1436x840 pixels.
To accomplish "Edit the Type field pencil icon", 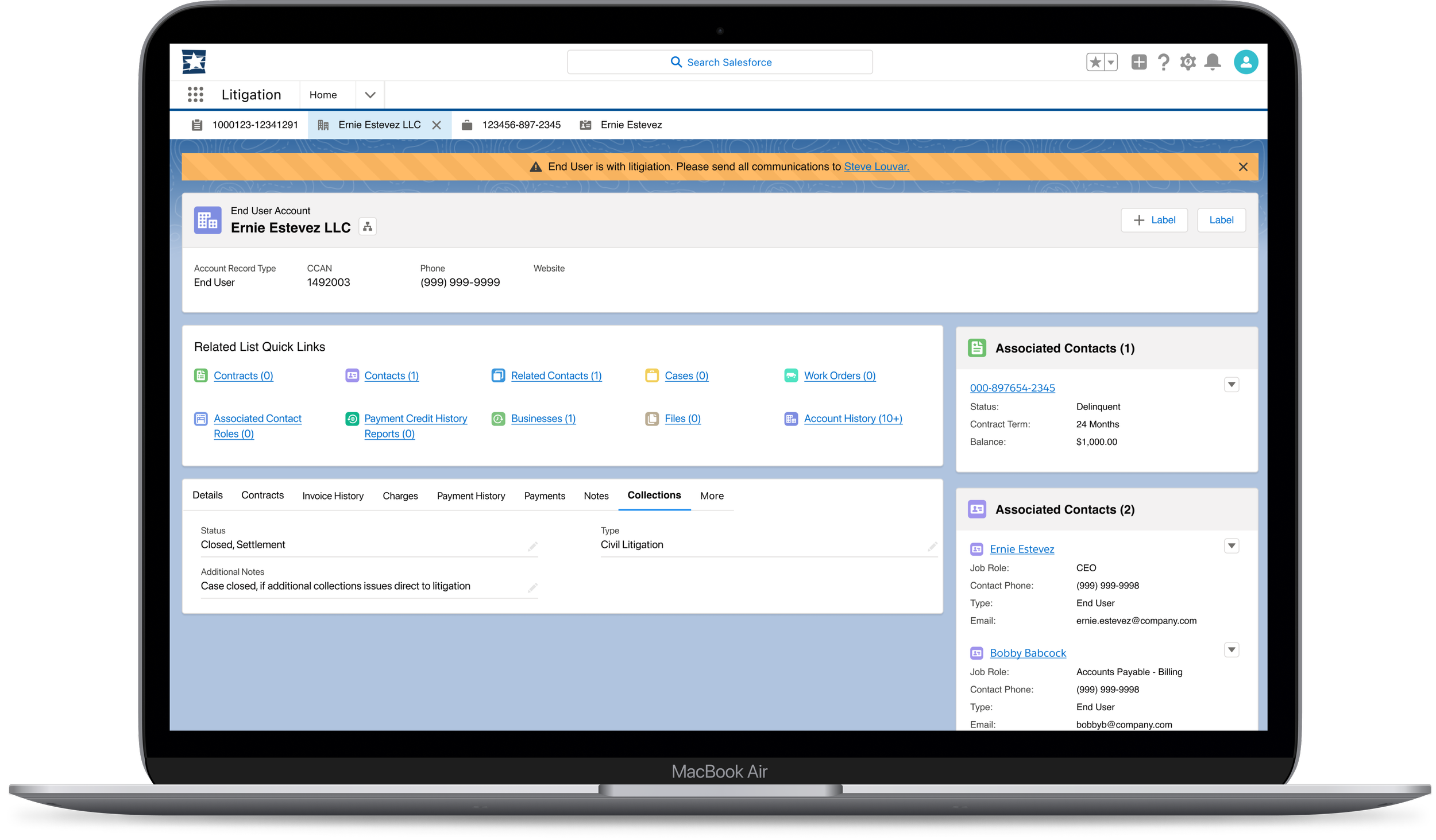I will pos(932,546).
